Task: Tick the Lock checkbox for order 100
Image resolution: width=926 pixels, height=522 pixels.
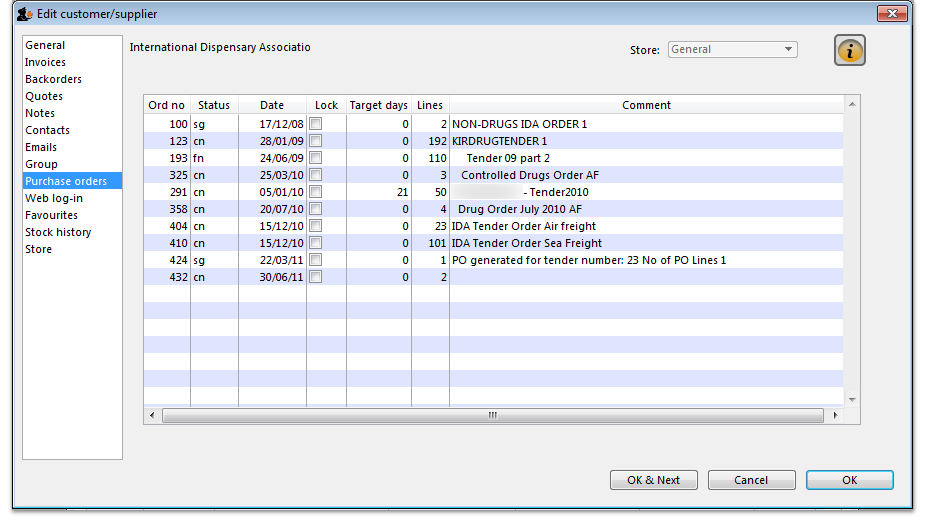Action: click(316, 124)
